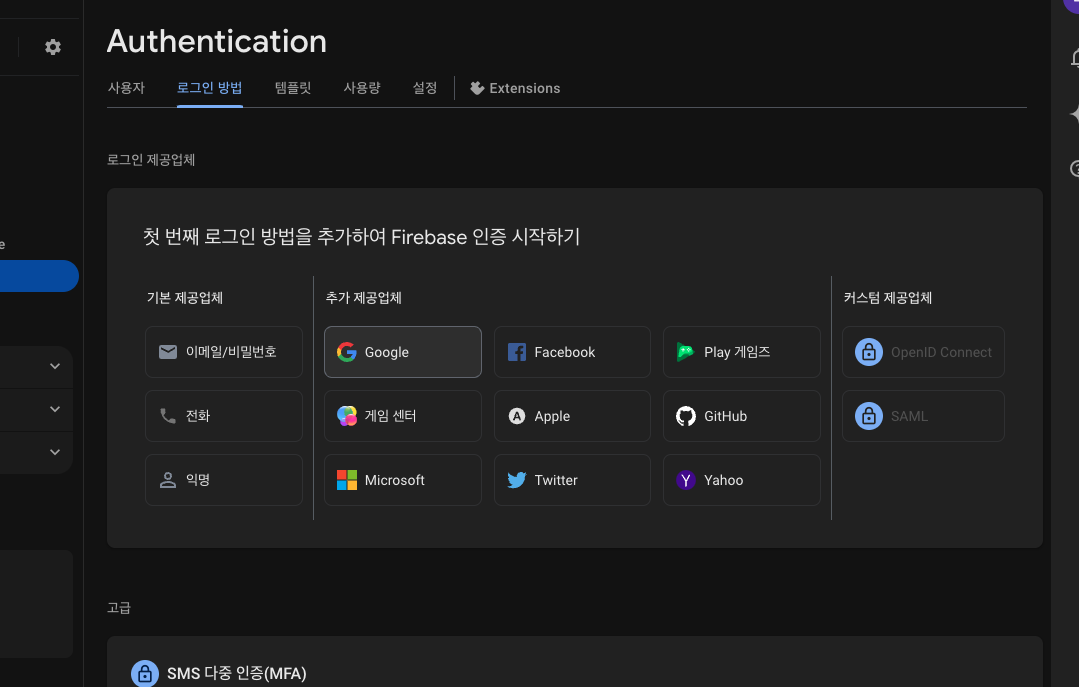Select OpenID Connect custom provider

tap(923, 352)
